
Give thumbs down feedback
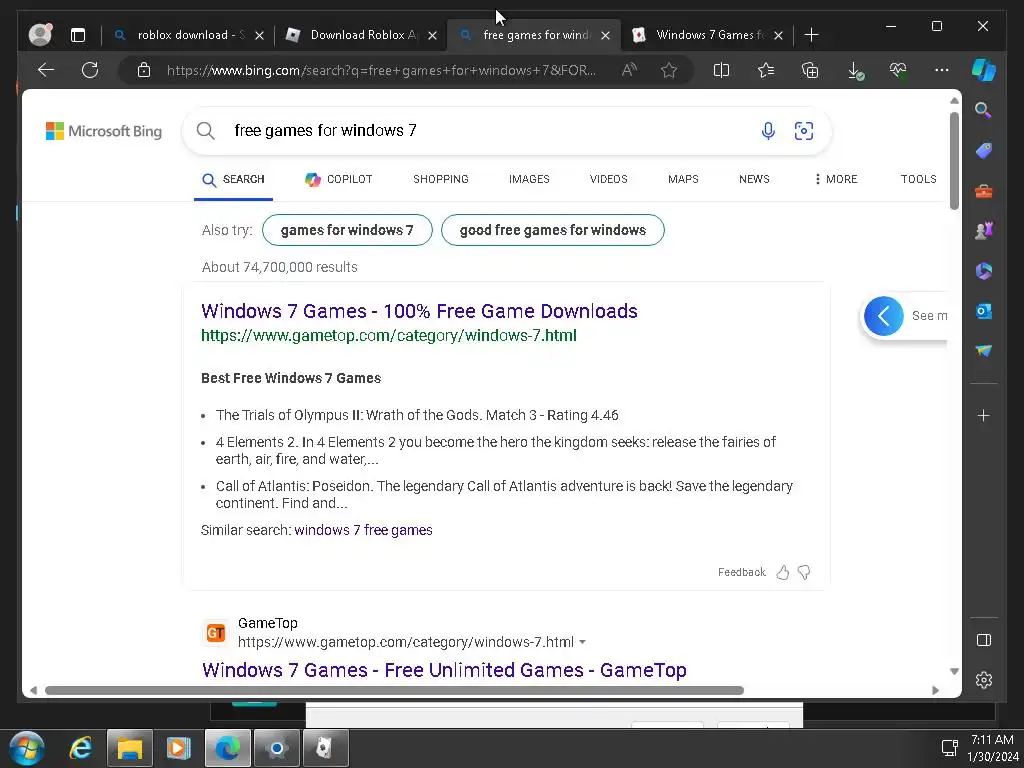pos(805,573)
